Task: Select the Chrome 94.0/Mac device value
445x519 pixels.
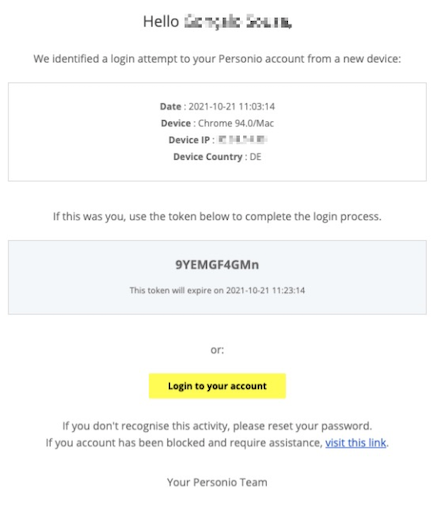Action: (x=236, y=123)
